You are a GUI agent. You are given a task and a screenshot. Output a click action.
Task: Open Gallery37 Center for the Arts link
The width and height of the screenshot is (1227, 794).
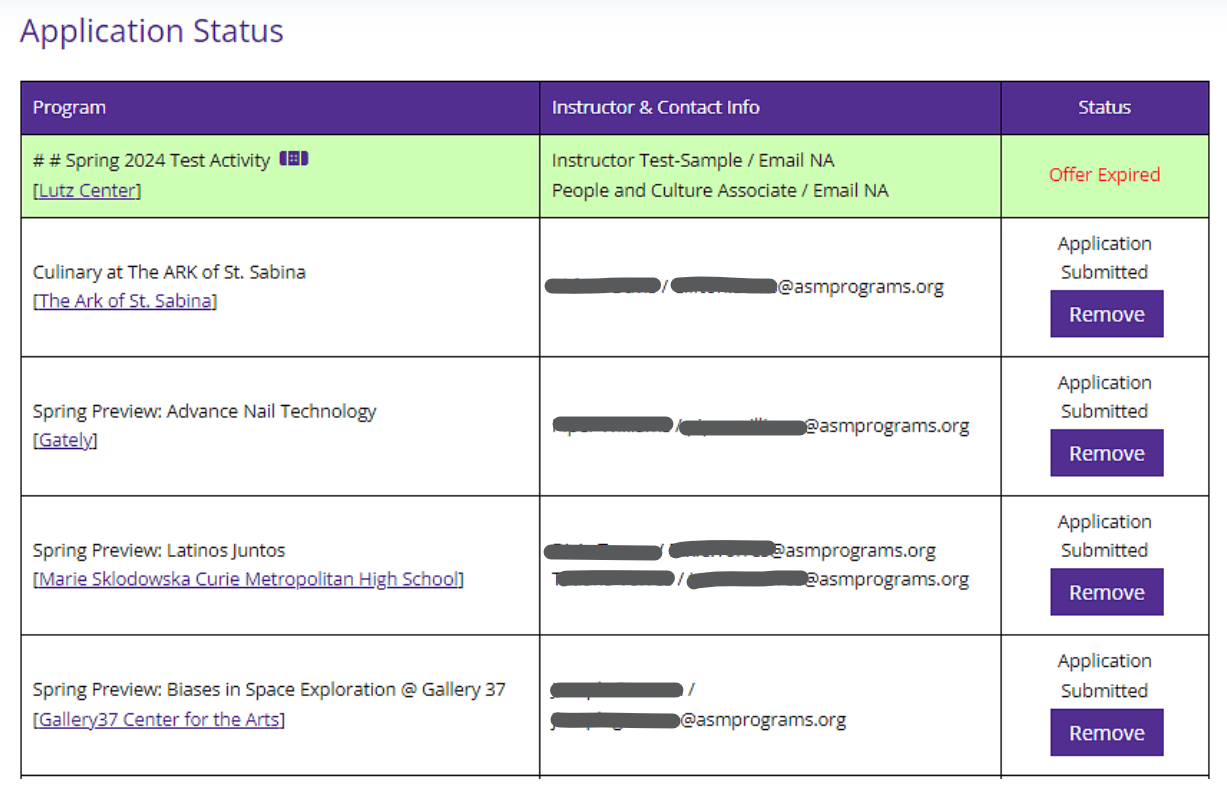coord(159,719)
